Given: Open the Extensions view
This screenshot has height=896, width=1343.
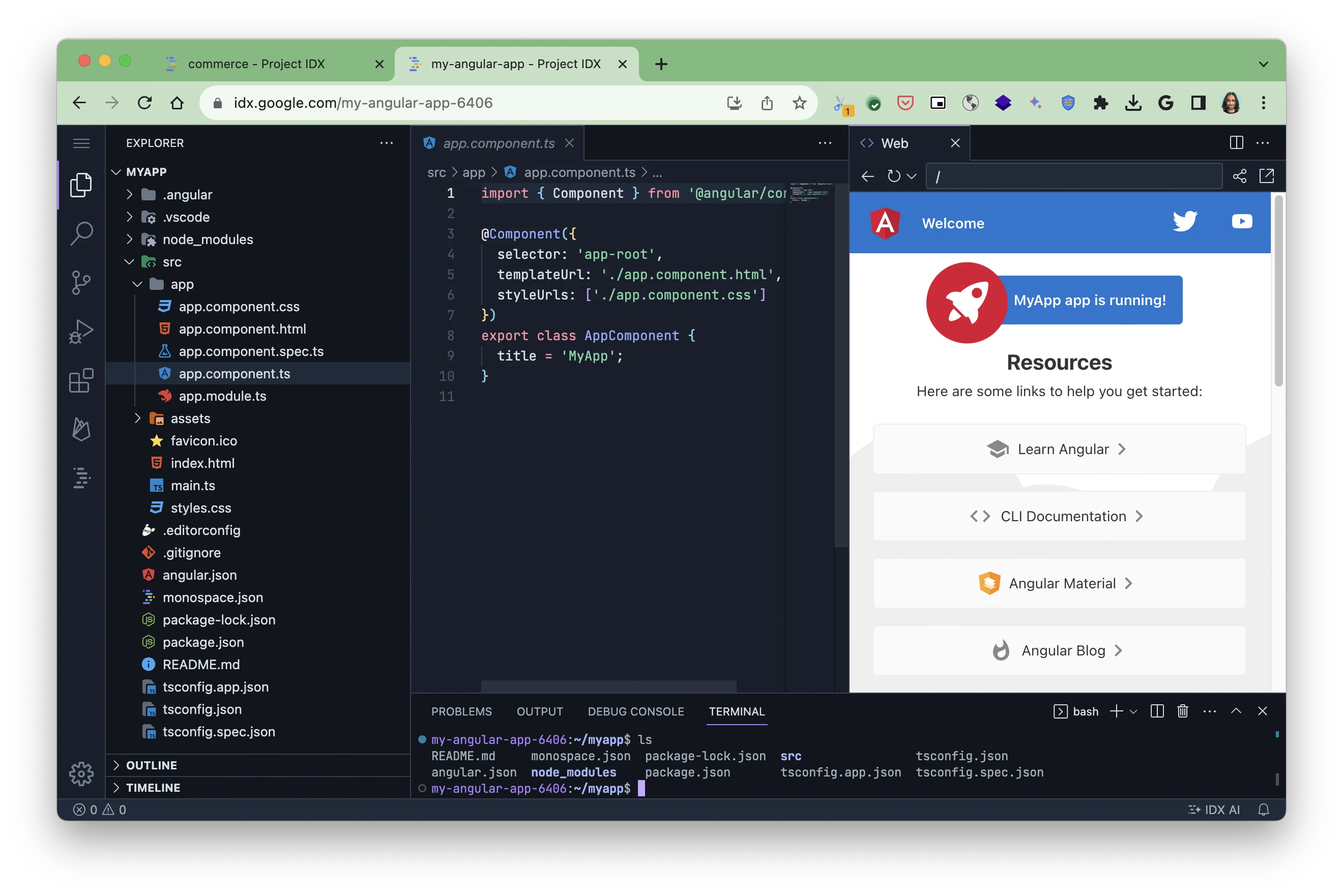Looking at the screenshot, I should pyautogui.click(x=82, y=380).
